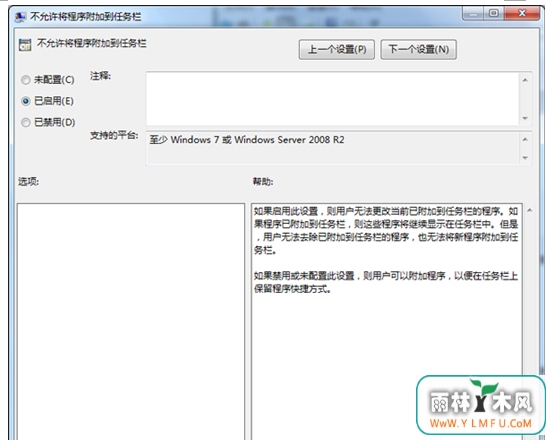Image resolution: width=551 pixels, height=440 pixels.
Task: Click the help panel scroll up arrow
Action: point(530,211)
